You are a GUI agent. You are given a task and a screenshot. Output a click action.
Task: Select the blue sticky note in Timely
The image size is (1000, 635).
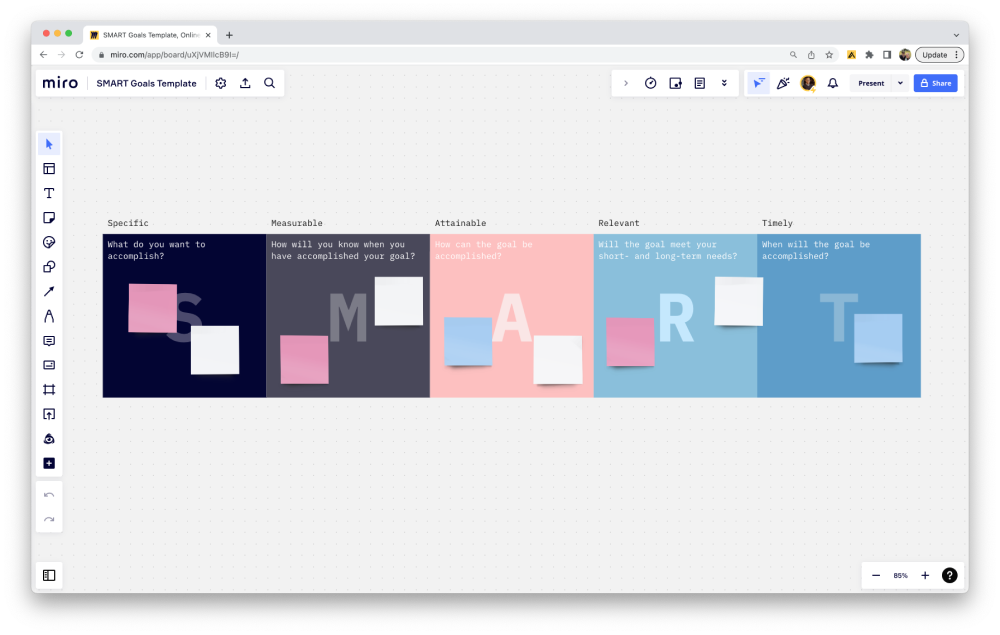click(878, 338)
